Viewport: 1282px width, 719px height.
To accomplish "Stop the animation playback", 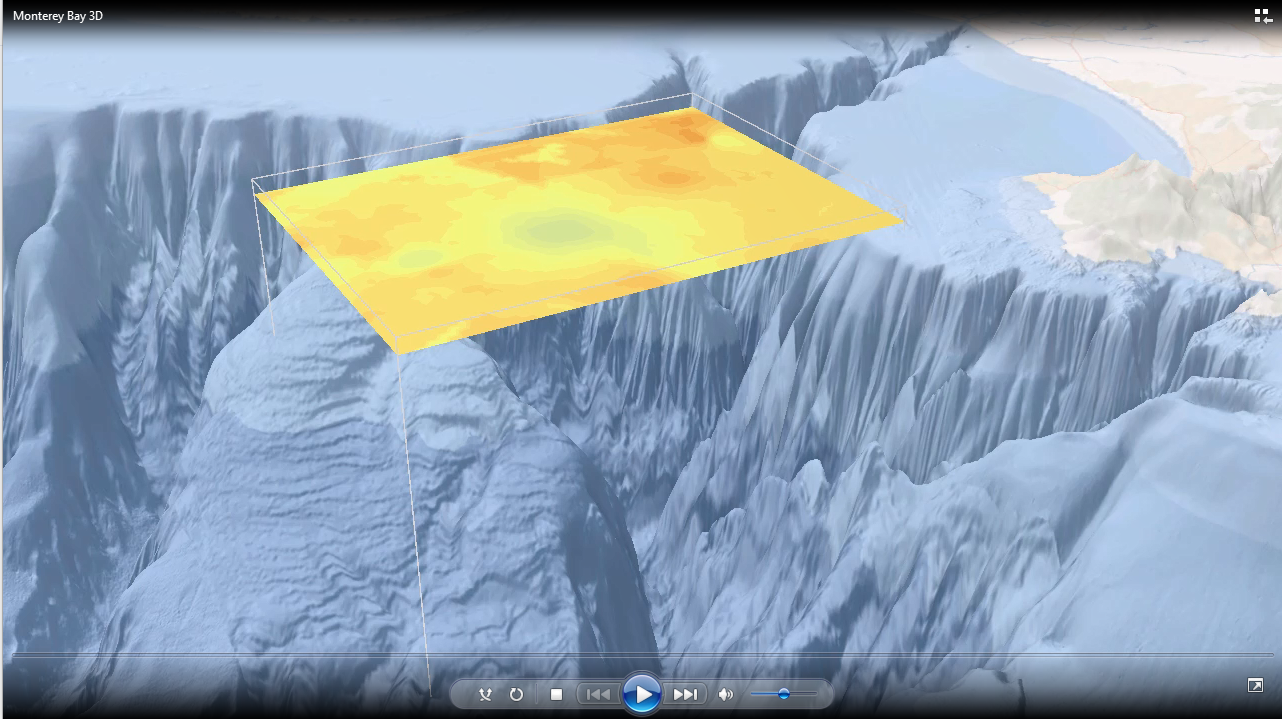I will click(556, 692).
